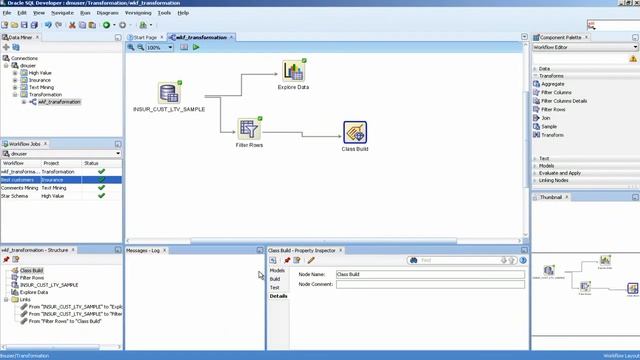The width and height of the screenshot is (640, 360).
Task: Switch to Test tab in Property Inspector
Action: (274, 288)
